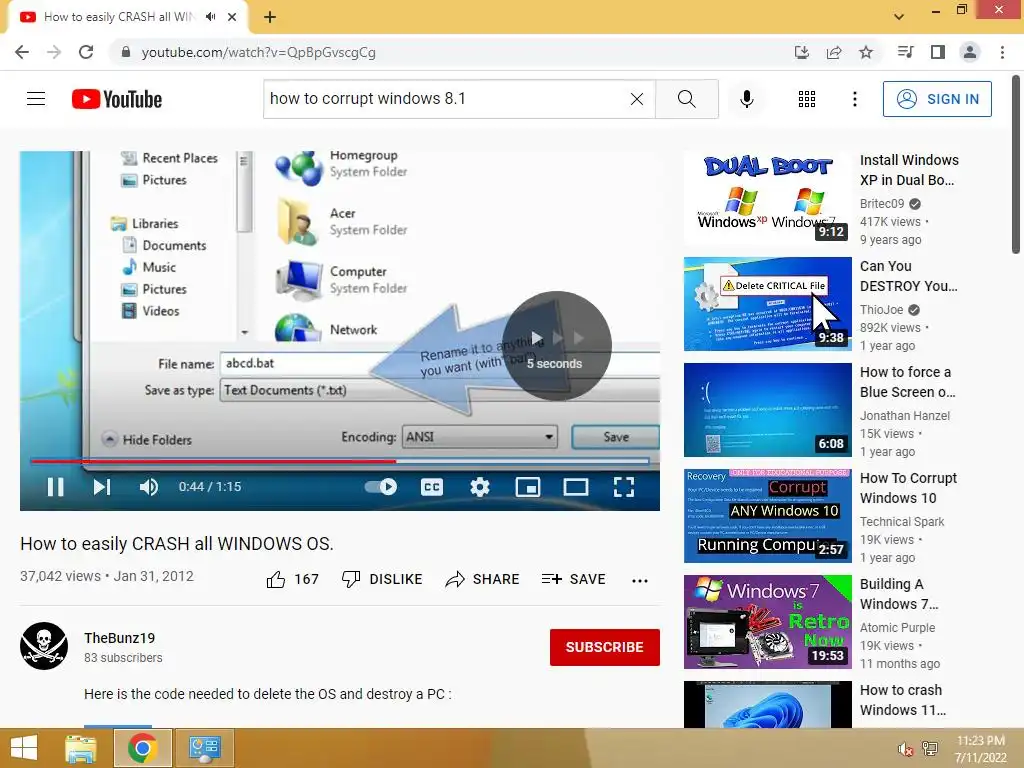The height and width of the screenshot is (768, 1024).
Task: Switch to miniplayer mode
Action: pyautogui.click(x=528, y=487)
